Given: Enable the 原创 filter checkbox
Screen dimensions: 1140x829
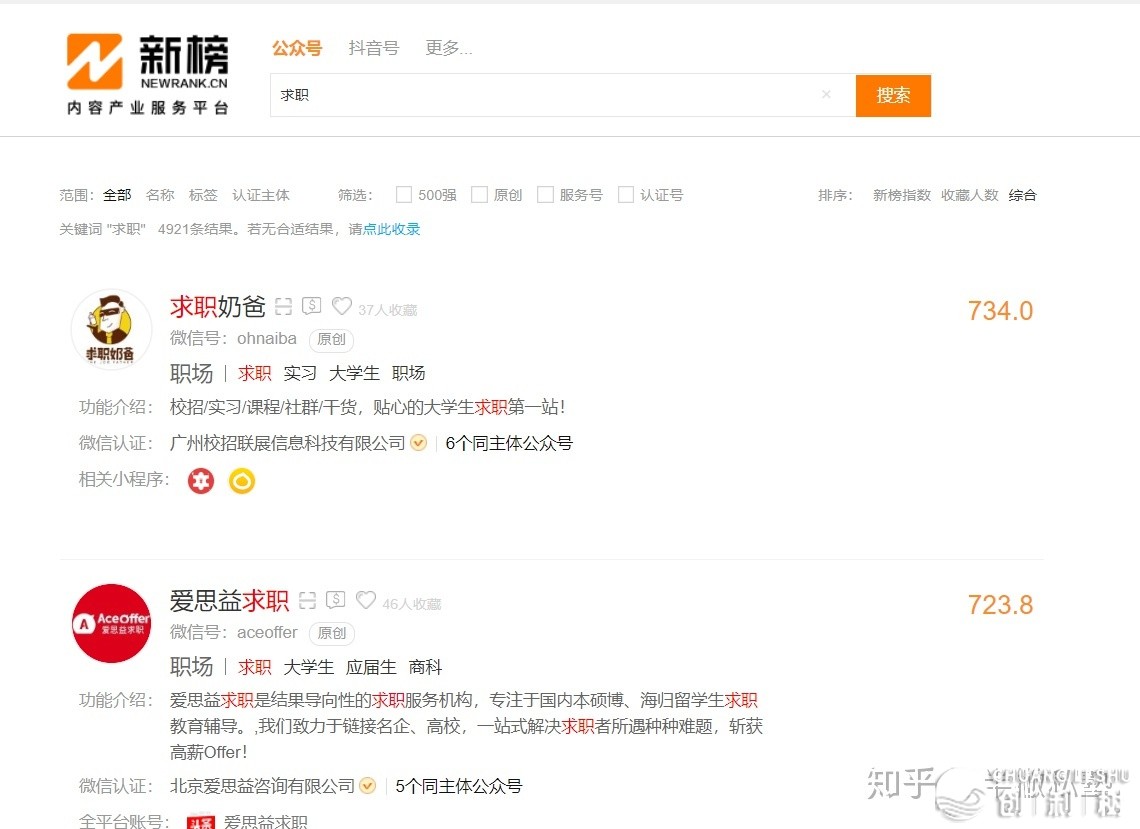Looking at the screenshot, I should (479, 195).
